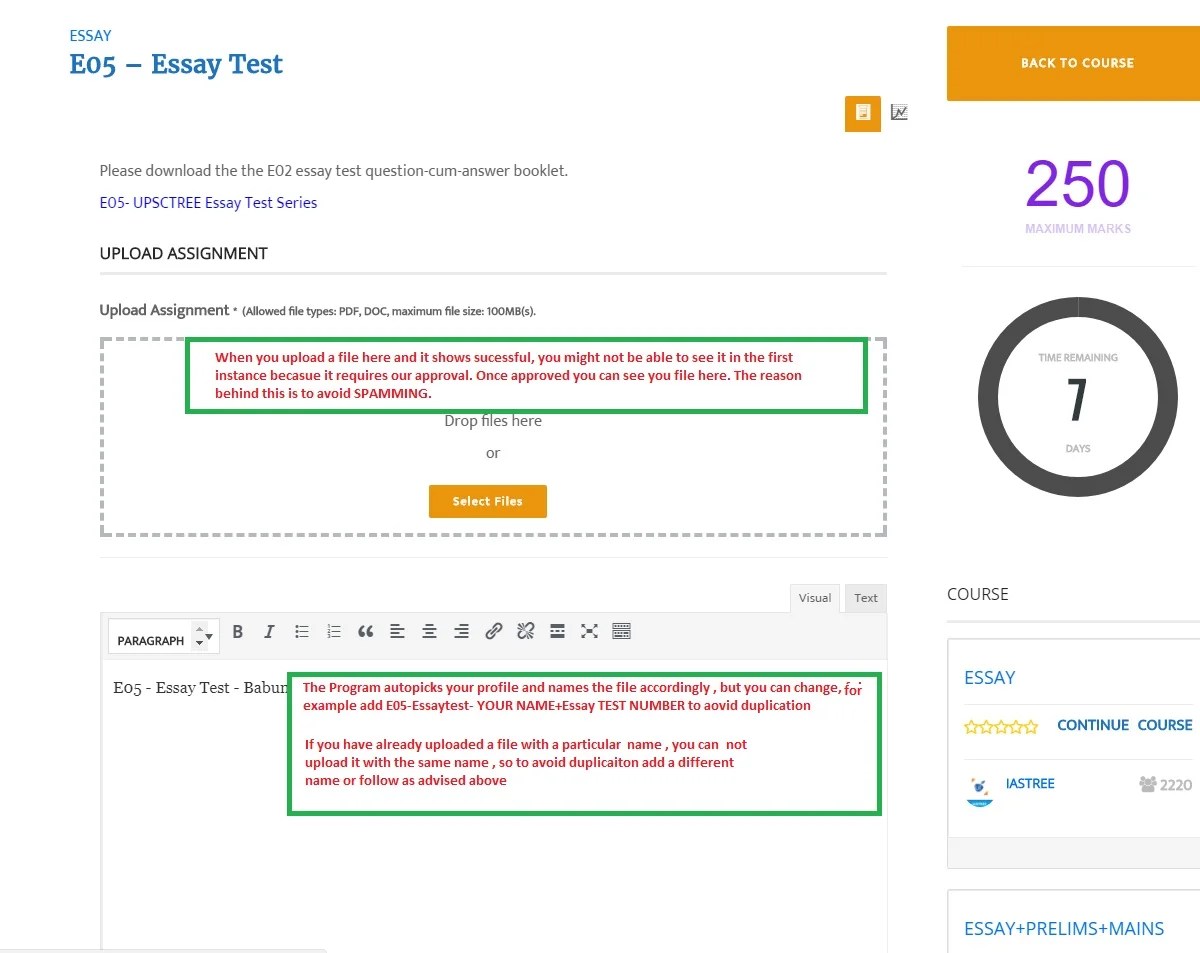The height and width of the screenshot is (953, 1200).
Task: Insert the Read More tag
Action: click(557, 632)
